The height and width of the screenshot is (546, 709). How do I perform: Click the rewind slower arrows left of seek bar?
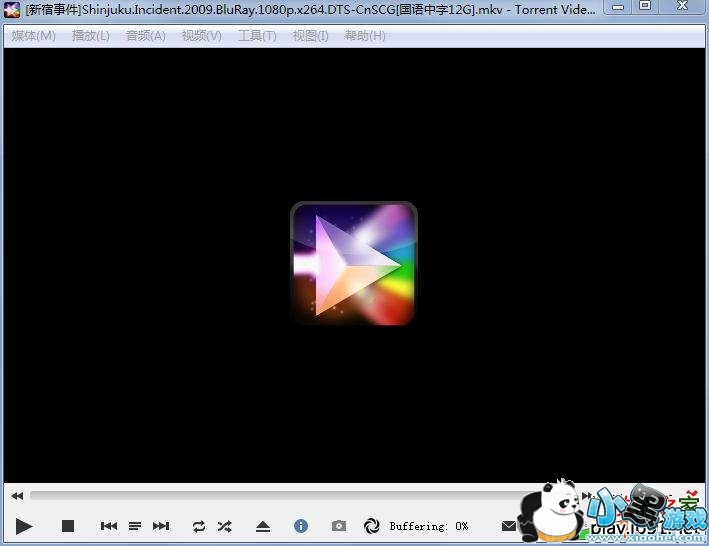tap(17, 496)
